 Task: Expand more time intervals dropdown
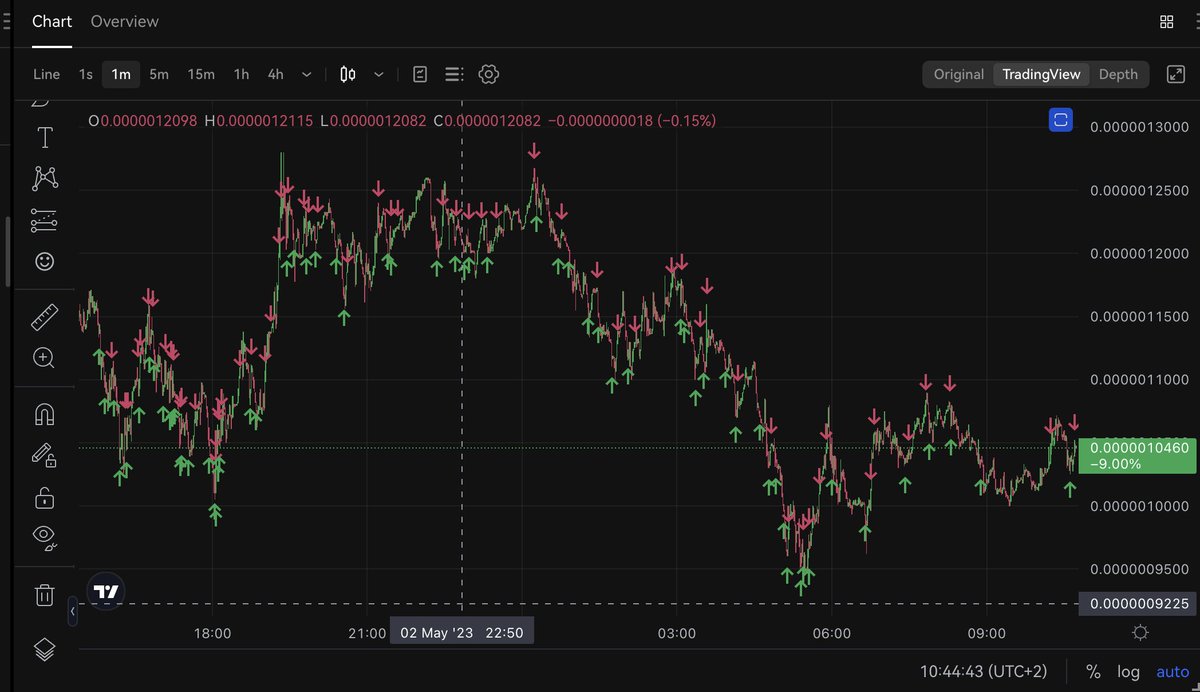[x=306, y=74]
